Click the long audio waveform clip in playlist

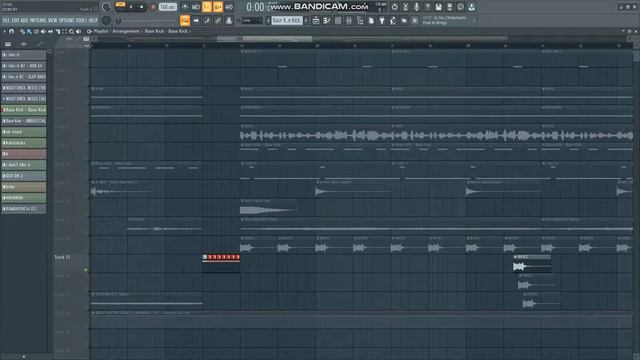pos(436,135)
